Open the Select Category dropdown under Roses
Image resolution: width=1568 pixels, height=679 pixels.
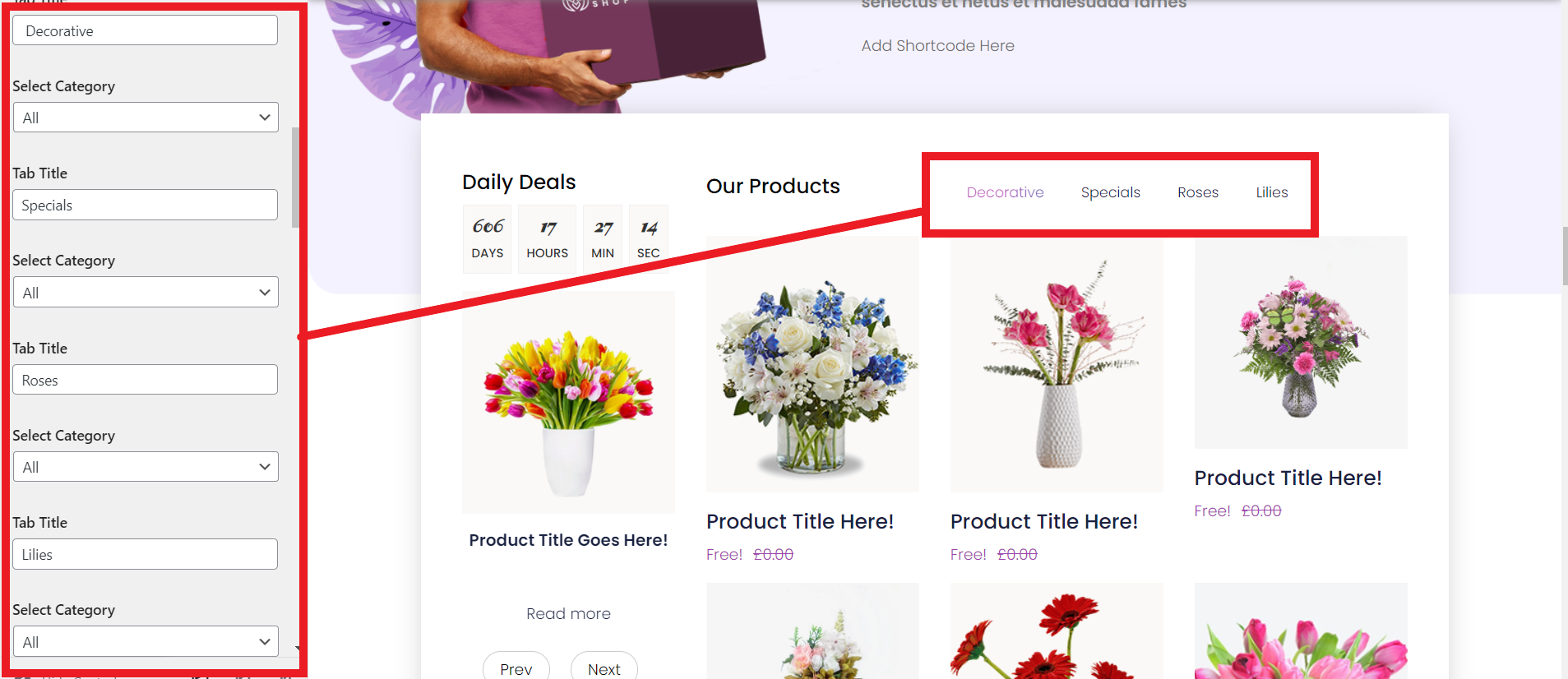tap(146, 467)
